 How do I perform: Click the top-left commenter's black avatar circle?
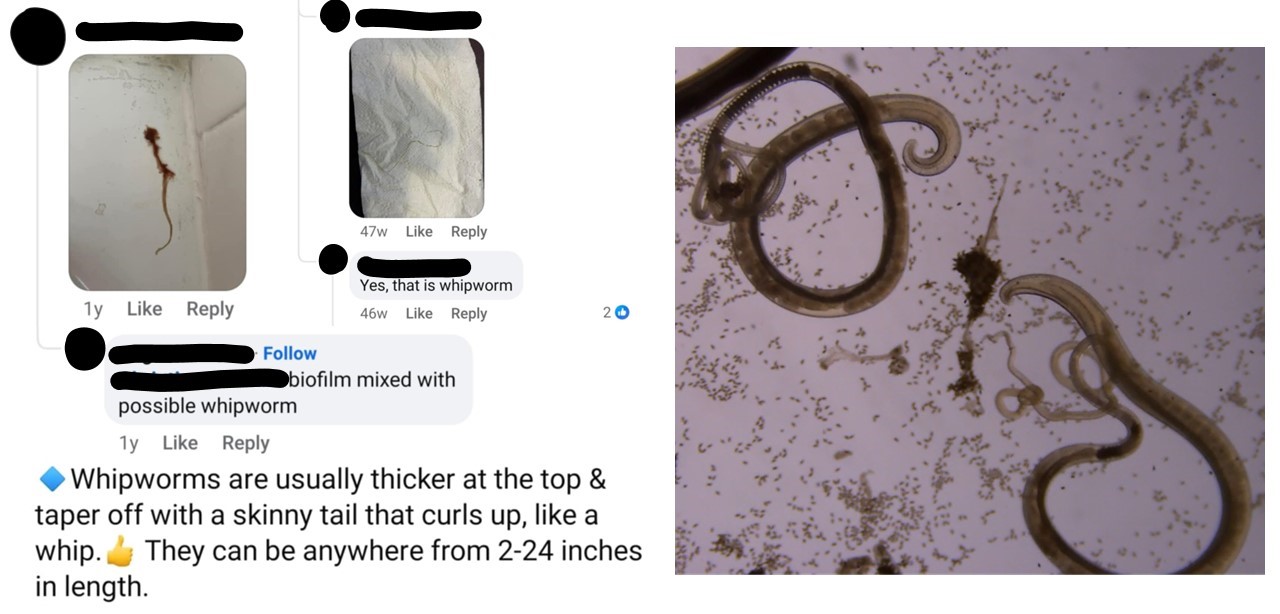(38, 38)
